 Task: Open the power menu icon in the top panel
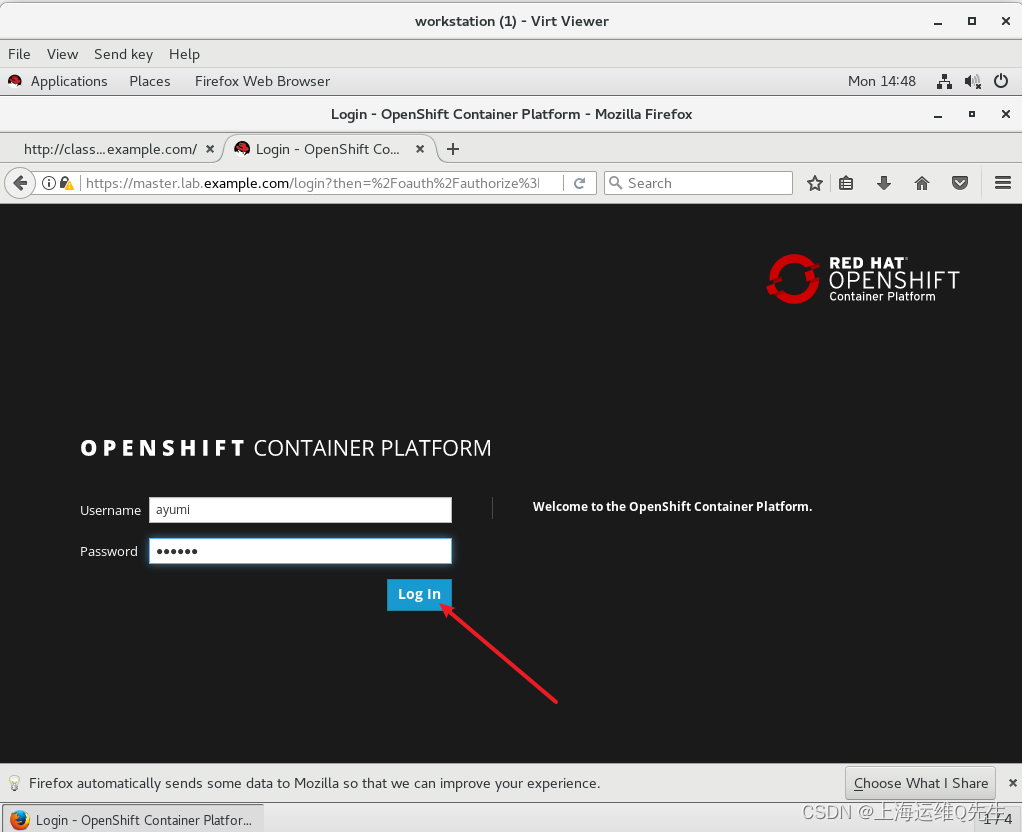click(1001, 82)
